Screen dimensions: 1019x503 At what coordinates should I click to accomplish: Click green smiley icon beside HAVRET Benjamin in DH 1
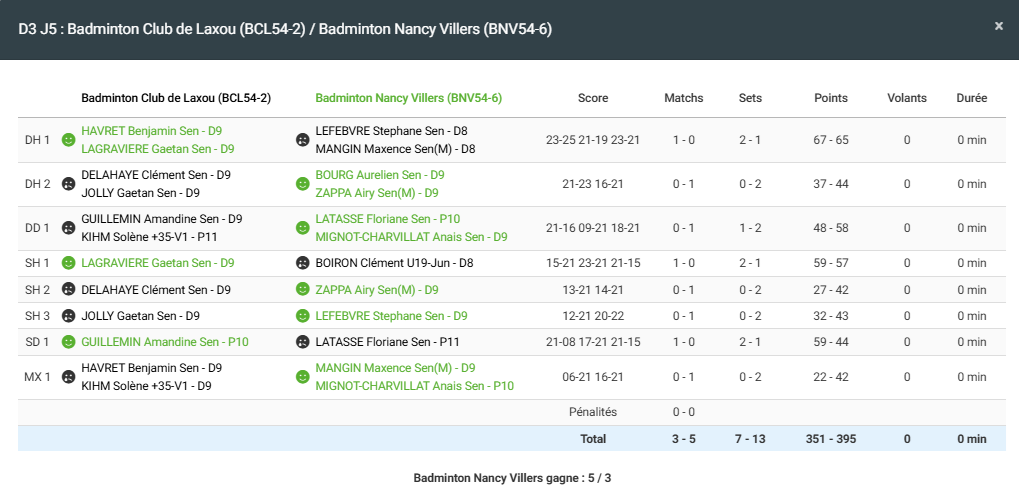point(69,140)
